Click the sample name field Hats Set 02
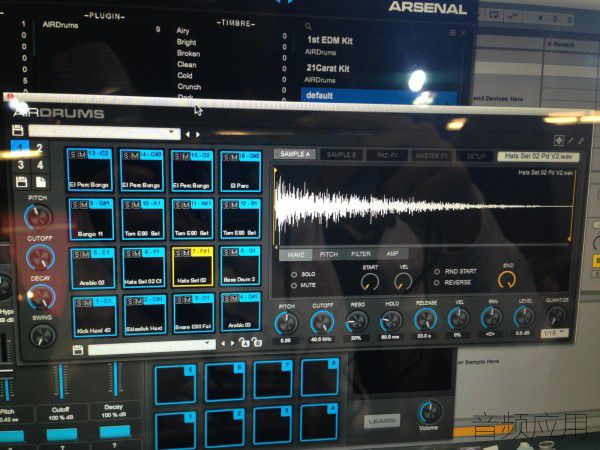Viewport: 600px width, 450px height. (x=538, y=156)
